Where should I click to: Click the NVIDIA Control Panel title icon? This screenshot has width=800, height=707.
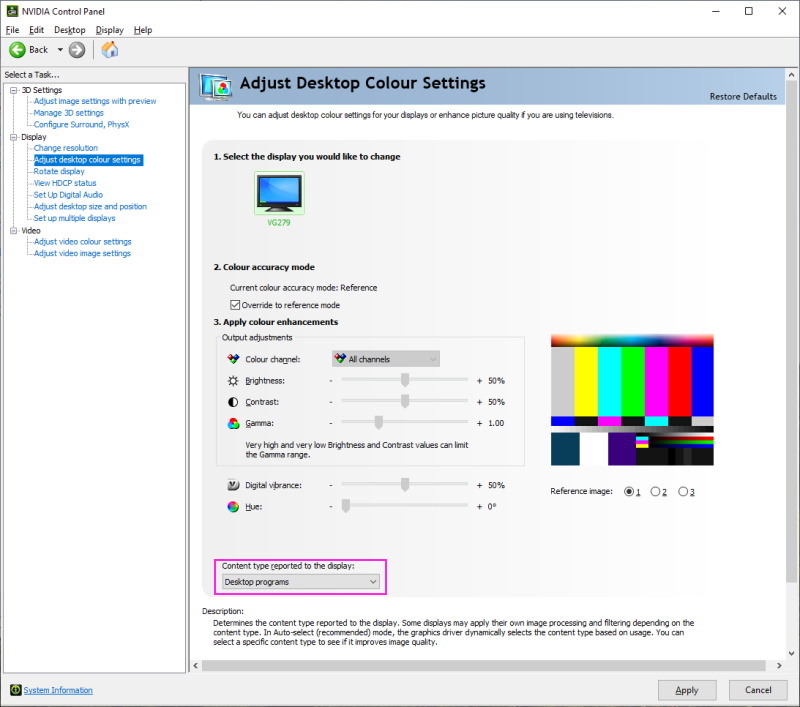click(x=12, y=11)
